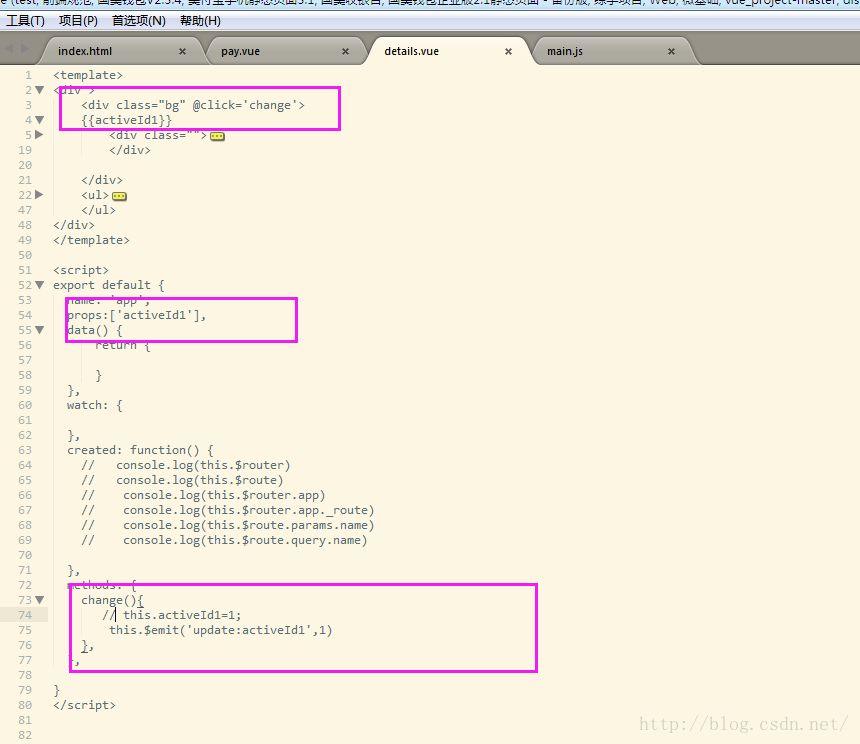Close the pay.vue tab

(346, 51)
